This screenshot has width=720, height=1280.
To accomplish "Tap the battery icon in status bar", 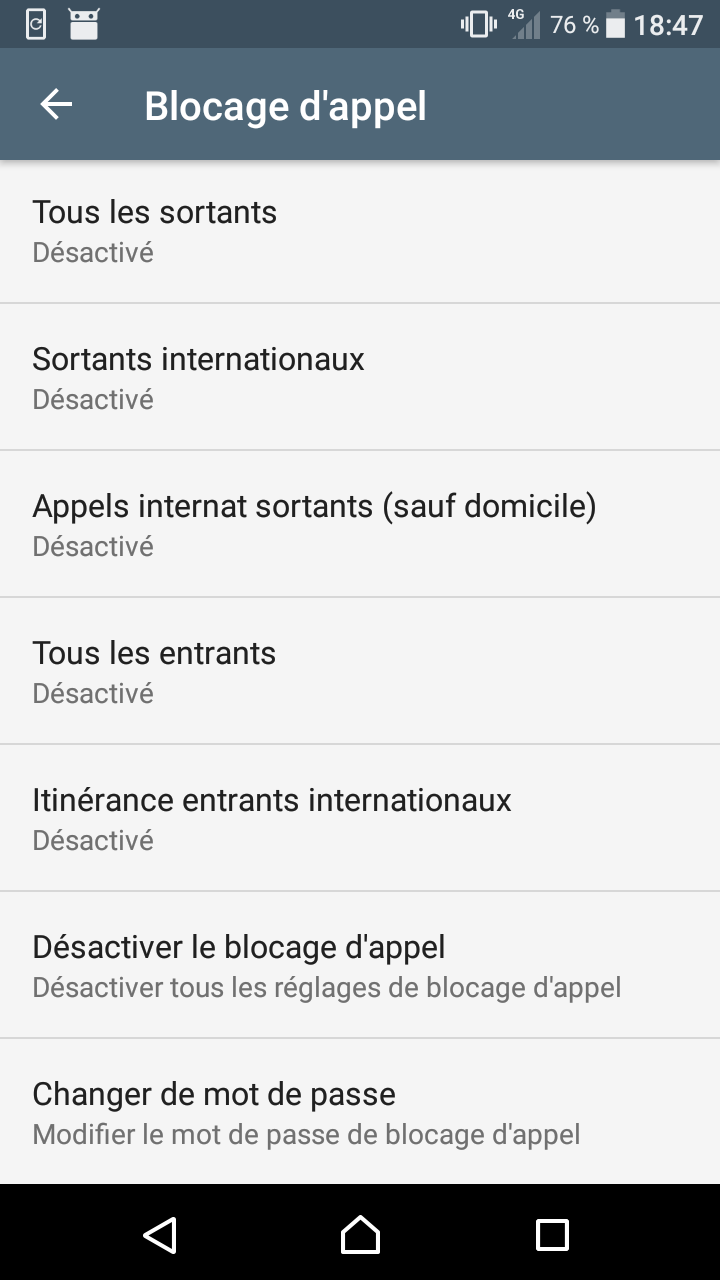I will (x=616, y=24).
